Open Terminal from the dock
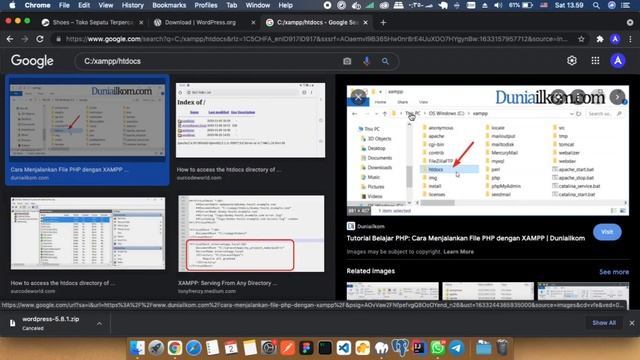 coord(325,348)
